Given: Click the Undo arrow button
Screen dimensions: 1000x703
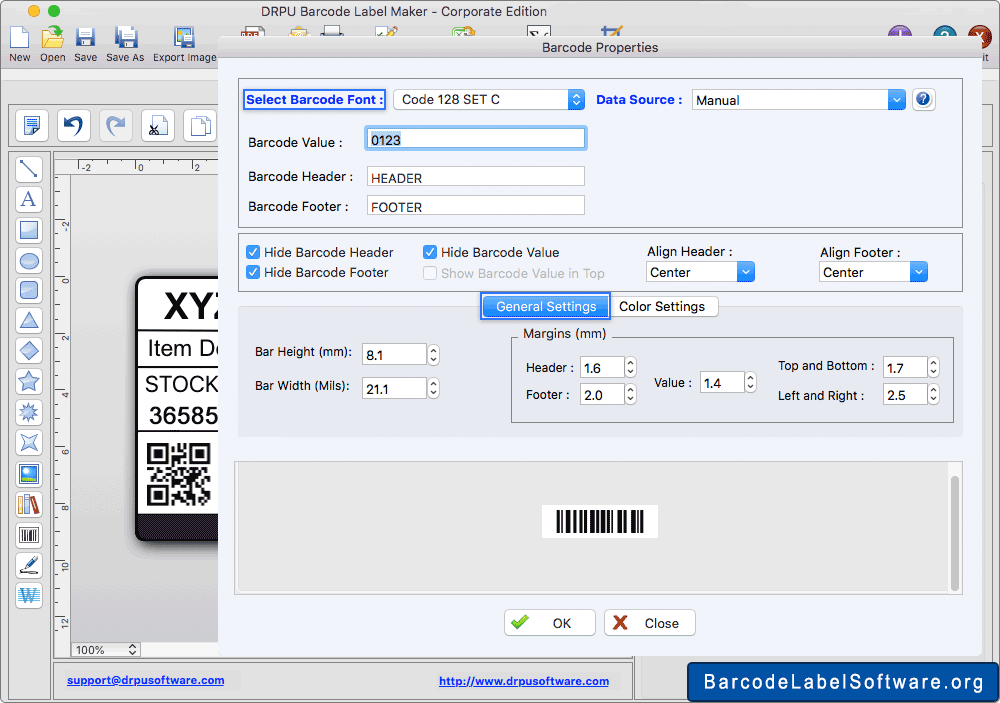Looking at the screenshot, I should [73, 125].
